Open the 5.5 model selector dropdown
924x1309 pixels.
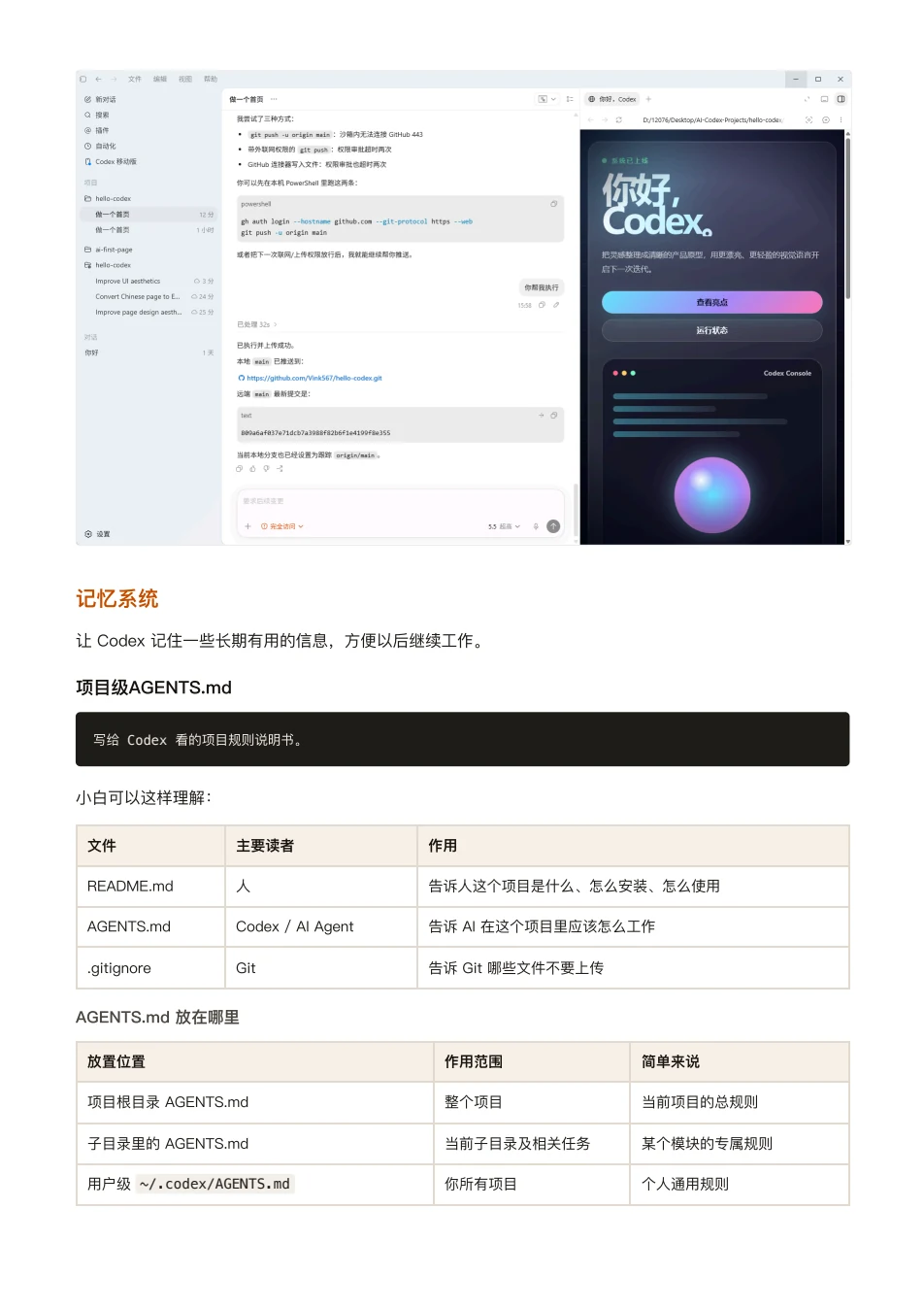tap(504, 526)
